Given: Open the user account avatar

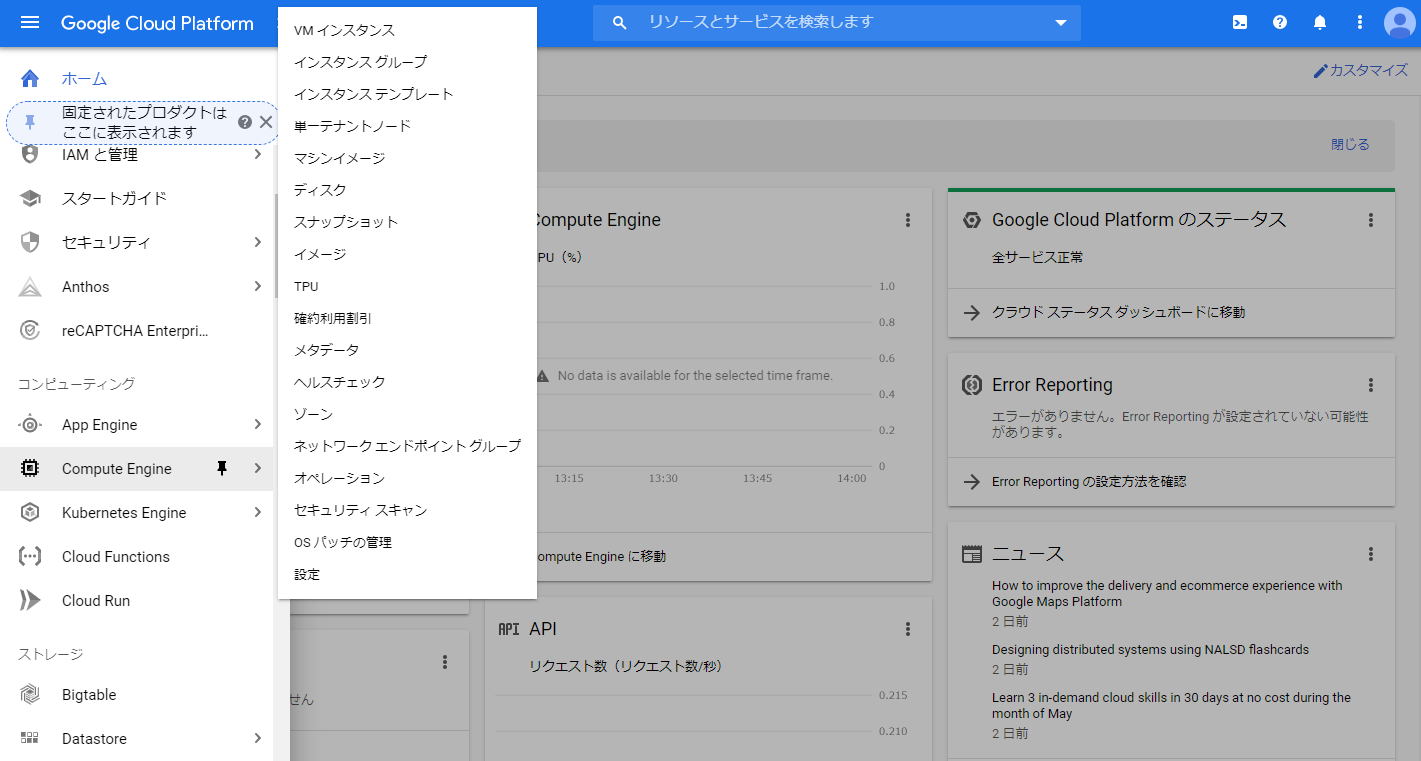Looking at the screenshot, I should tap(1400, 22).
